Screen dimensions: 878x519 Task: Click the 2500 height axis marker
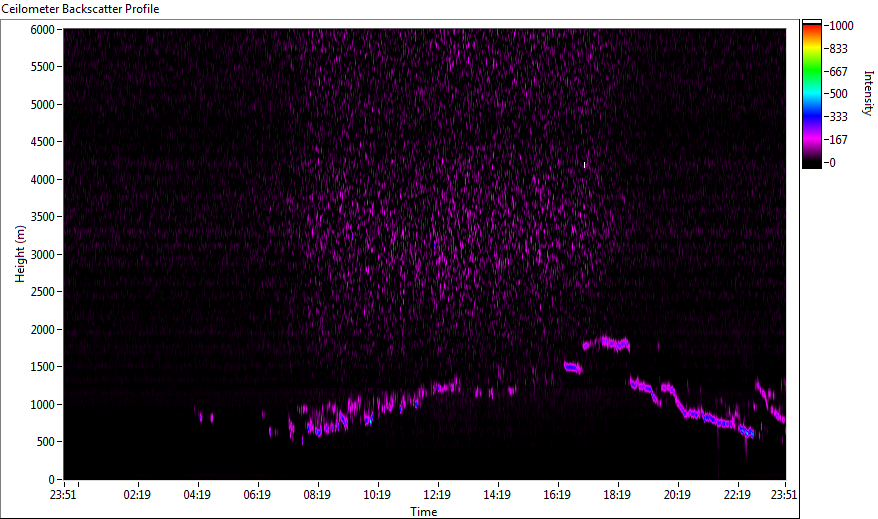43,292
